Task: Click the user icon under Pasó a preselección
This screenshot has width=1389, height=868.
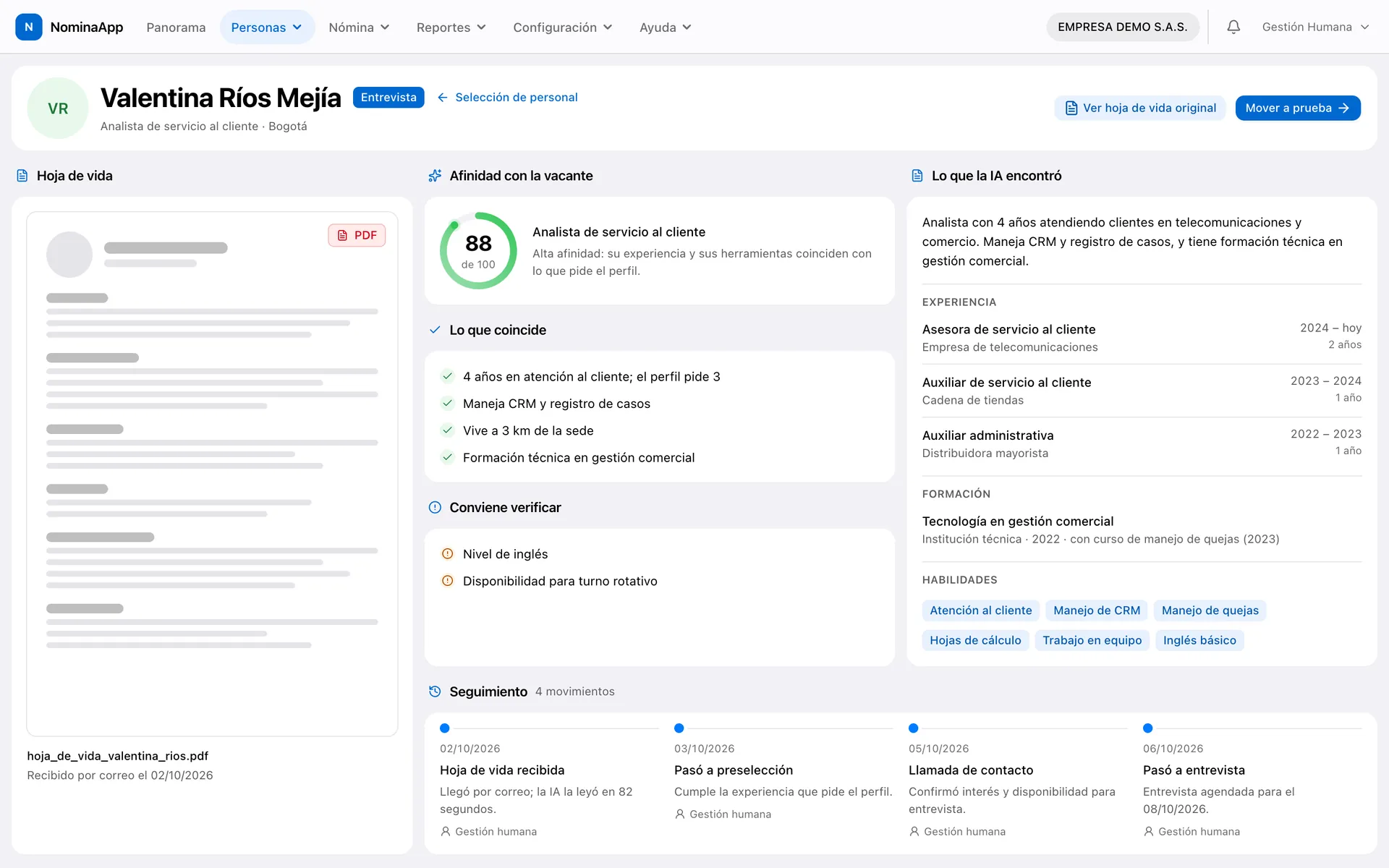Action: pyautogui.click(x=680, y=814)
